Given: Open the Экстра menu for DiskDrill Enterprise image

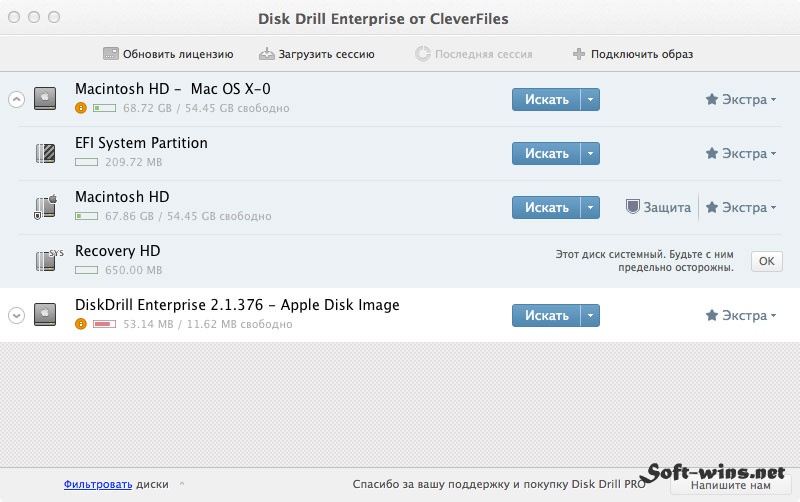Looking at the screenshot, I should [741, 315].
